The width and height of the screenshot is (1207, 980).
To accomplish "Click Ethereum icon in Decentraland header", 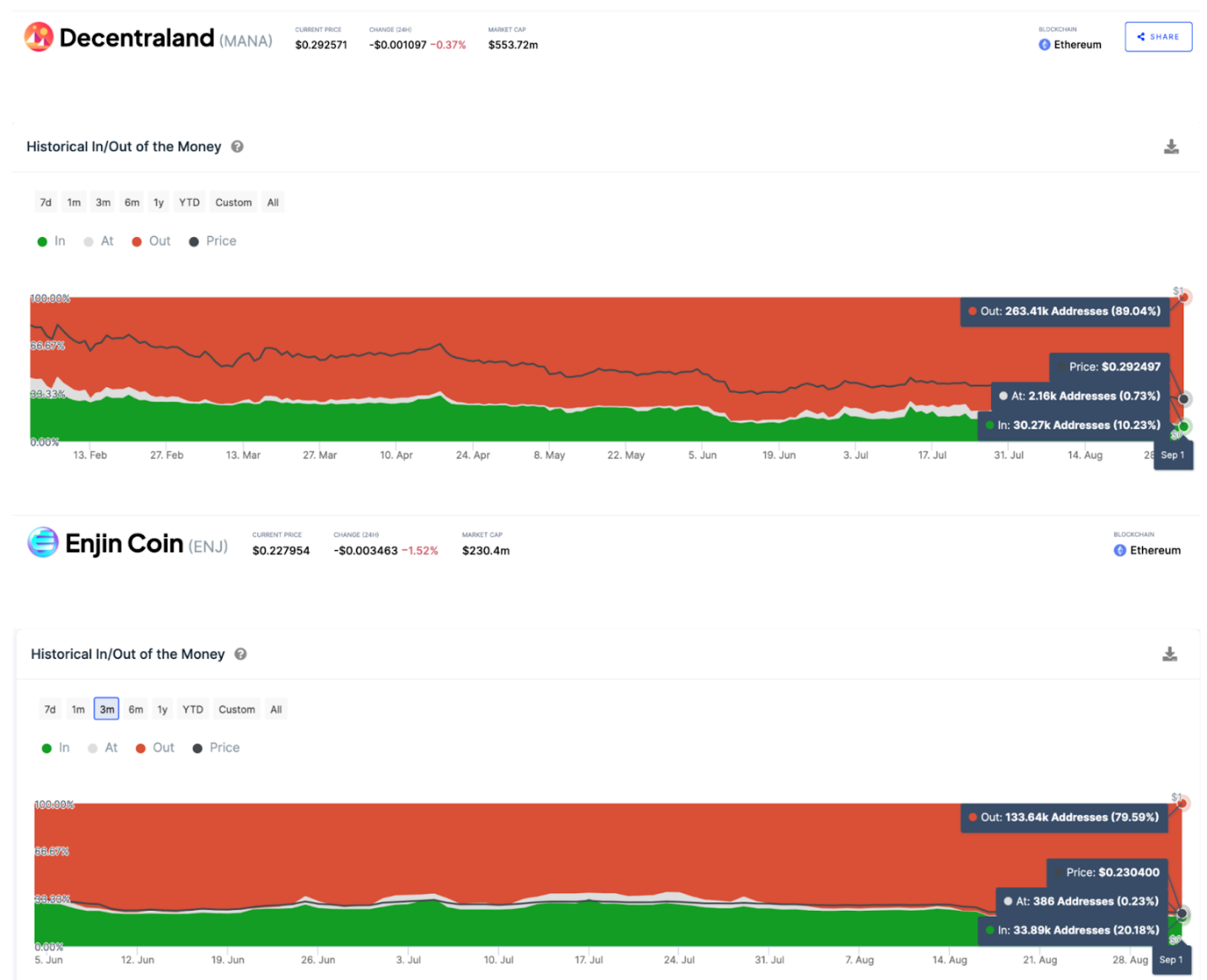I will (x=1044, y=45).
